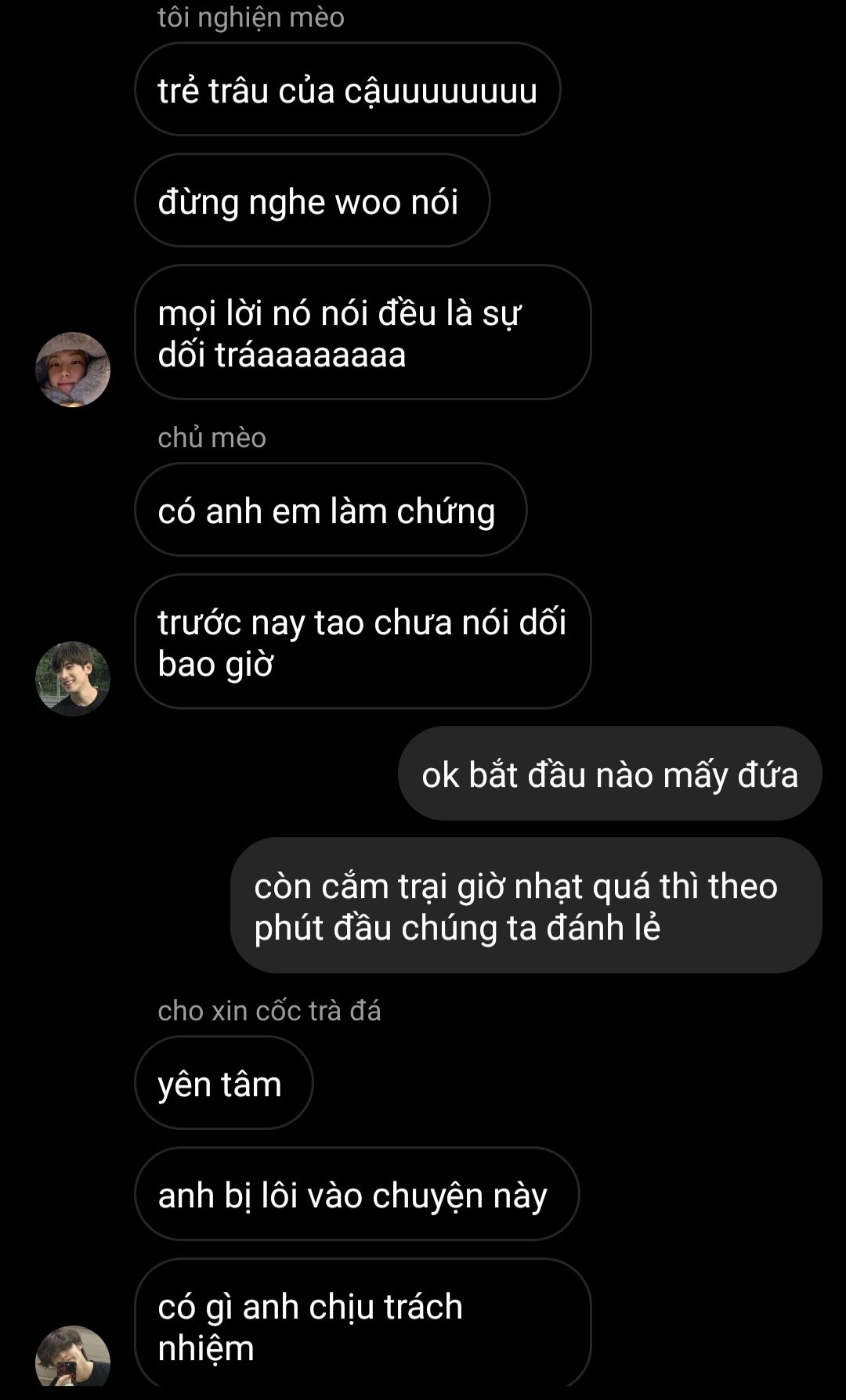Select message "trẻ trâu của cậuuuuuuuu"
This screenshot has height=1400, width=846.
tap(347, 89)
